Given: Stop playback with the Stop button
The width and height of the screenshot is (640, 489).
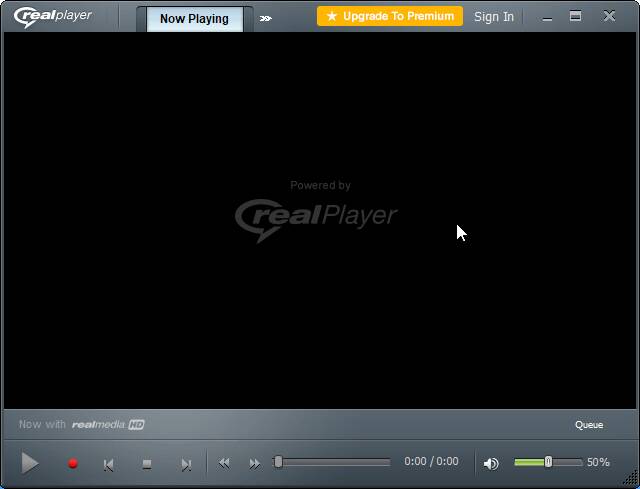Looking at the screenshot, I should coord(147,464).
